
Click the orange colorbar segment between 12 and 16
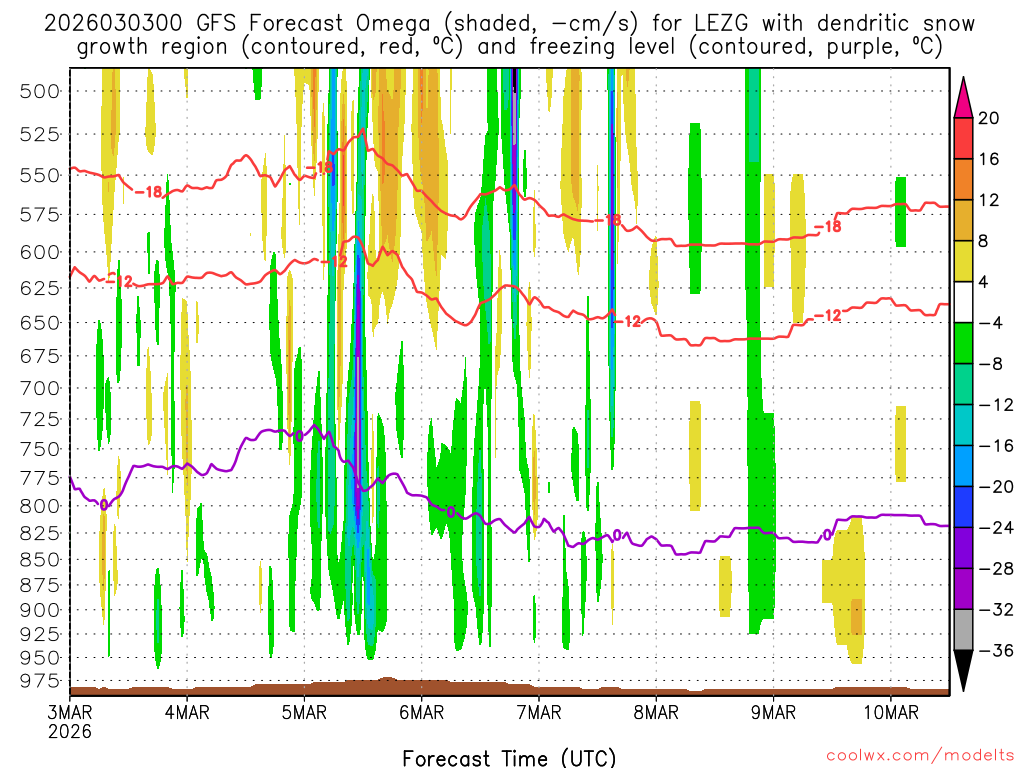coord(964,179)
